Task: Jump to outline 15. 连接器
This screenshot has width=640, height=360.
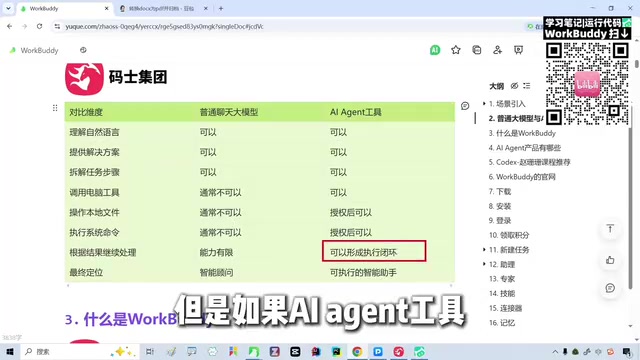Action: [x=505, y=308]
